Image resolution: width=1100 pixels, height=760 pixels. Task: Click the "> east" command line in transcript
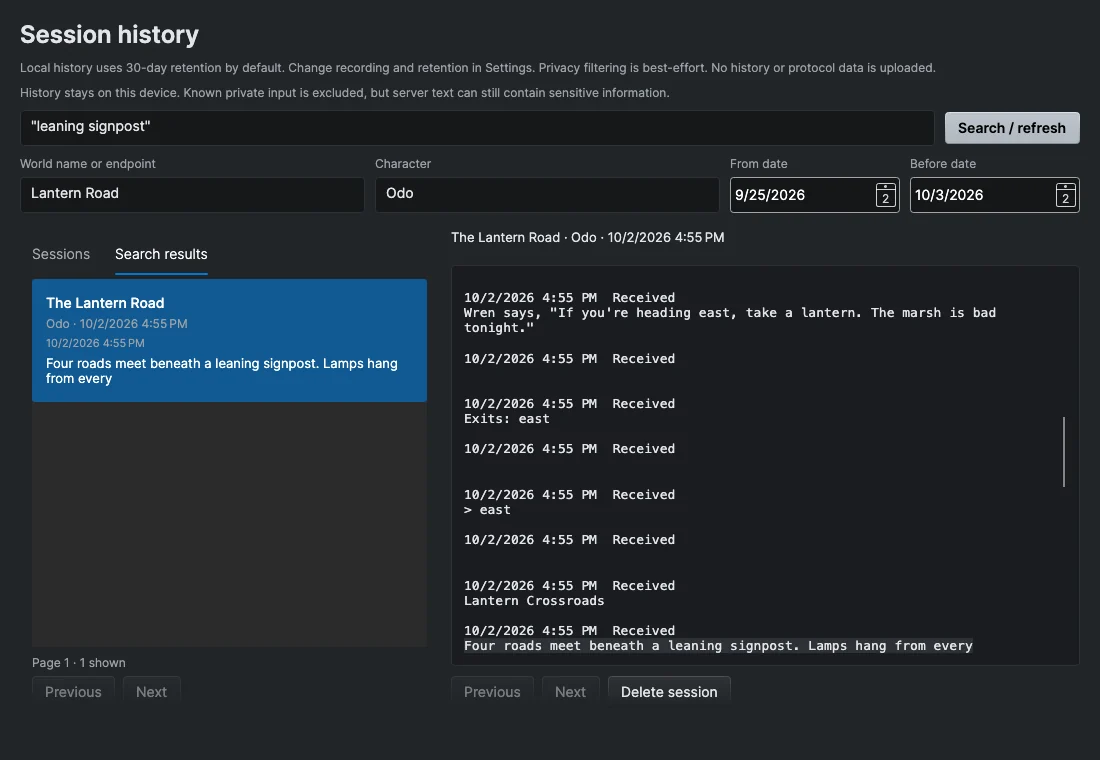tap(487, 509)
